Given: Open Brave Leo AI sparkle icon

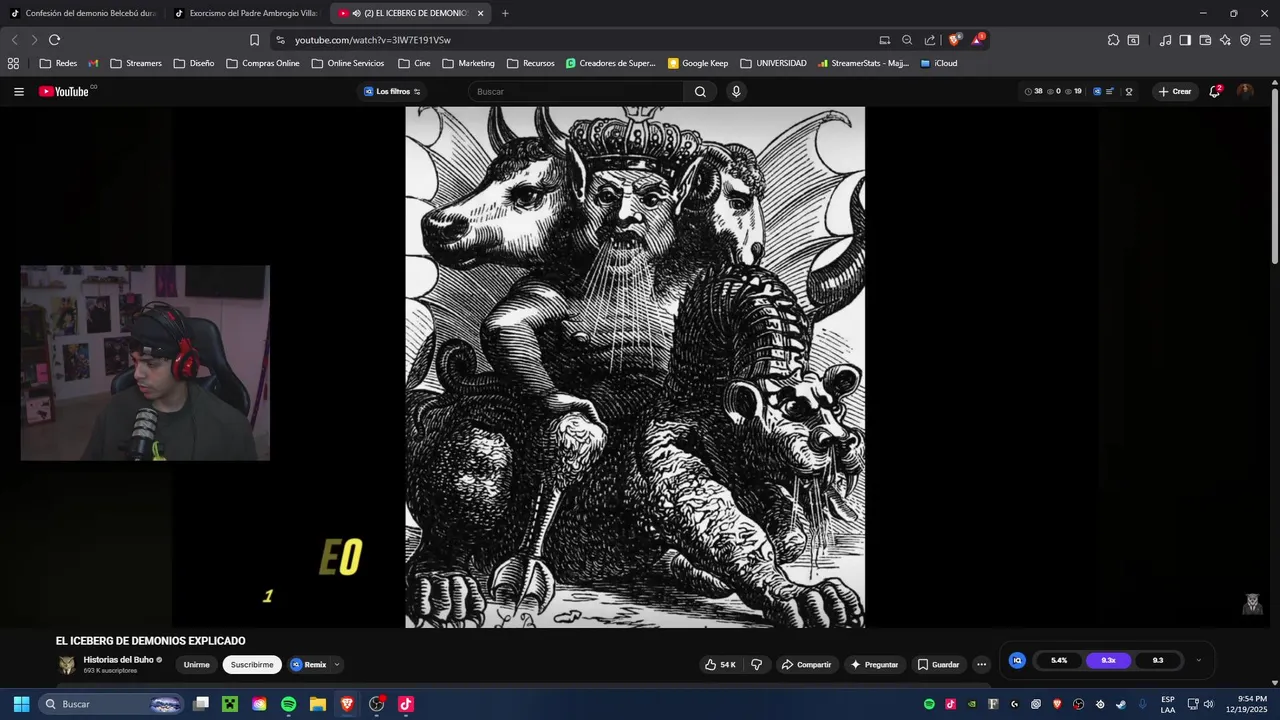Looking at the screenshot, I should click(x=1225, y=40).
